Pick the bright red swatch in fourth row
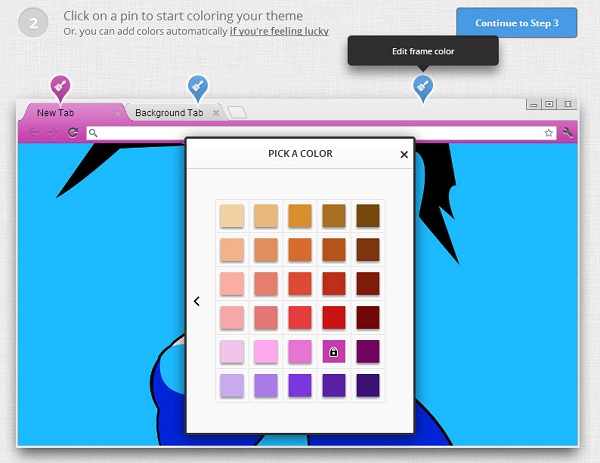The width and height of the screenshot is (600, 463). pos(333,318)
